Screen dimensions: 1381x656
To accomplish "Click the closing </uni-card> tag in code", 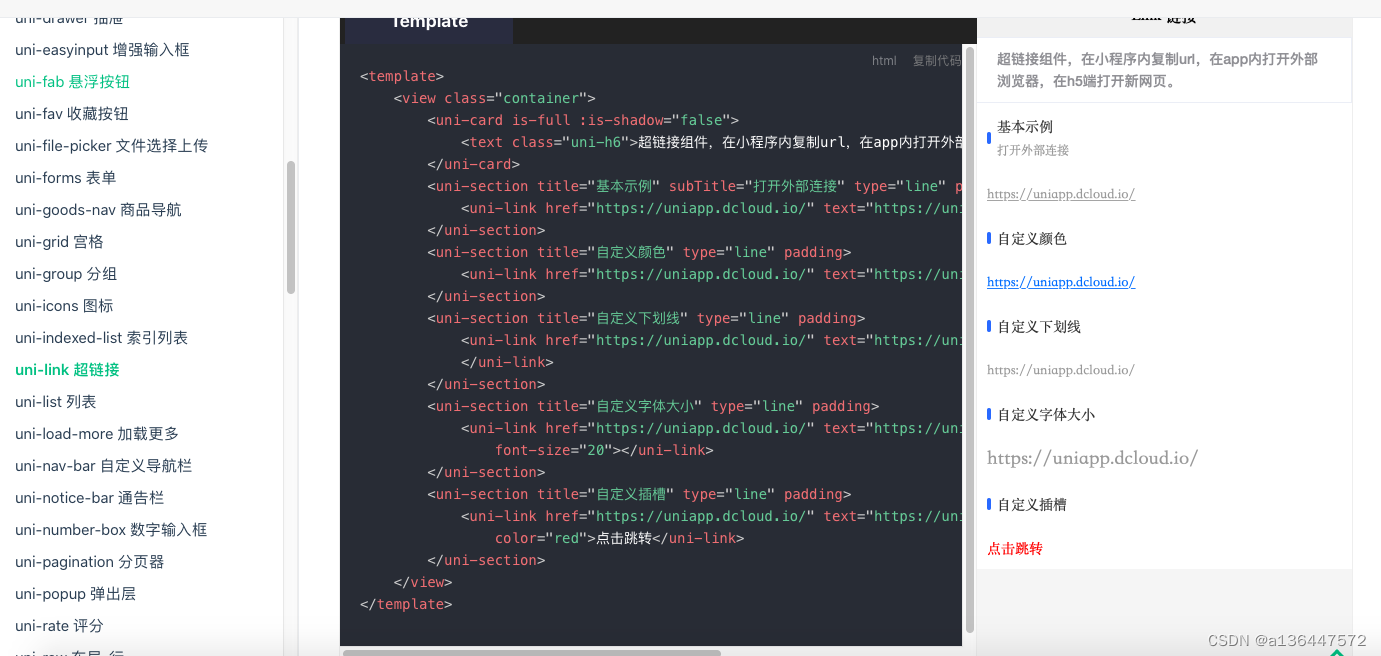I will [x=474, y=164].
